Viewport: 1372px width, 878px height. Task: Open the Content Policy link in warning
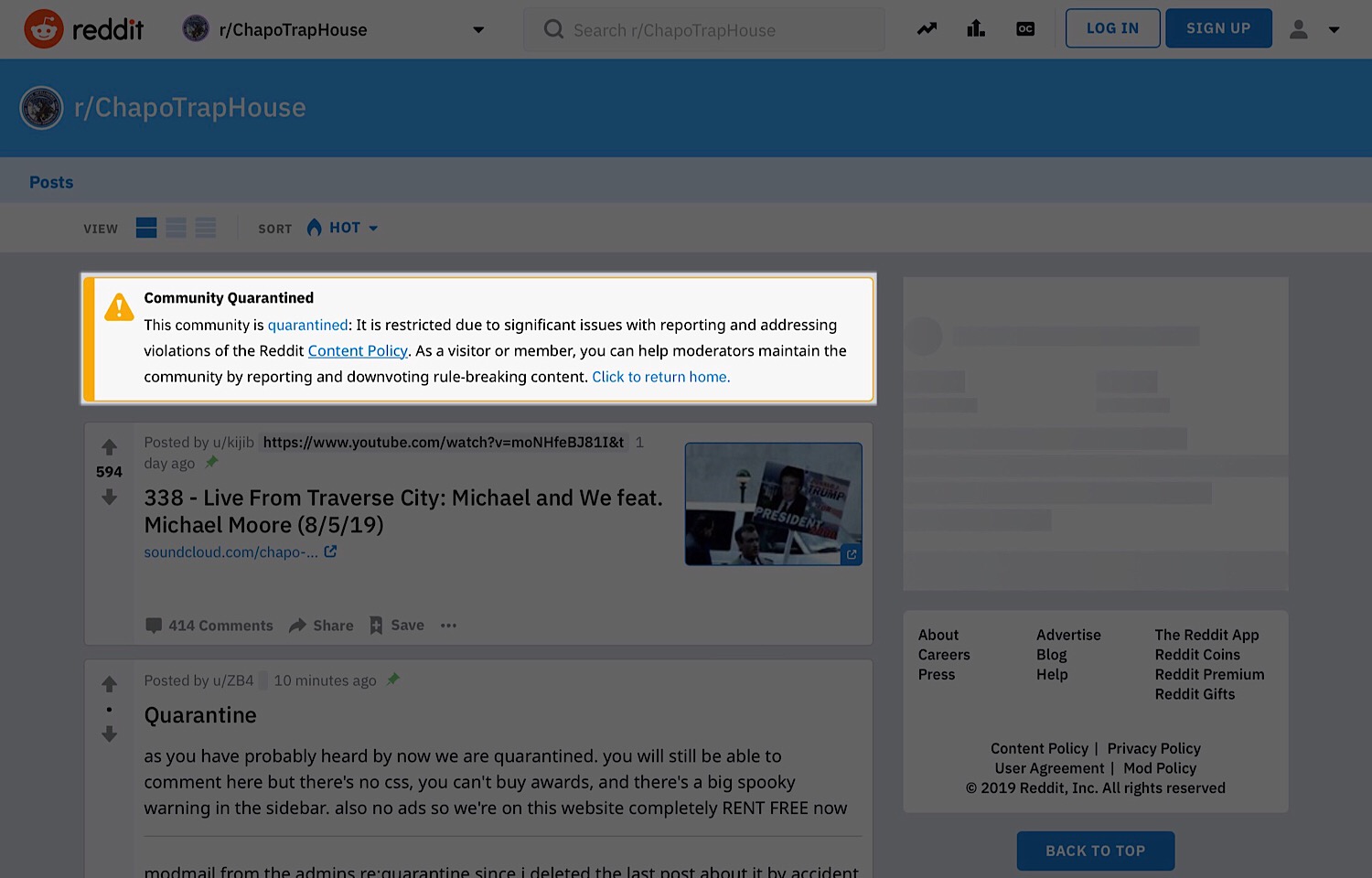358,350
